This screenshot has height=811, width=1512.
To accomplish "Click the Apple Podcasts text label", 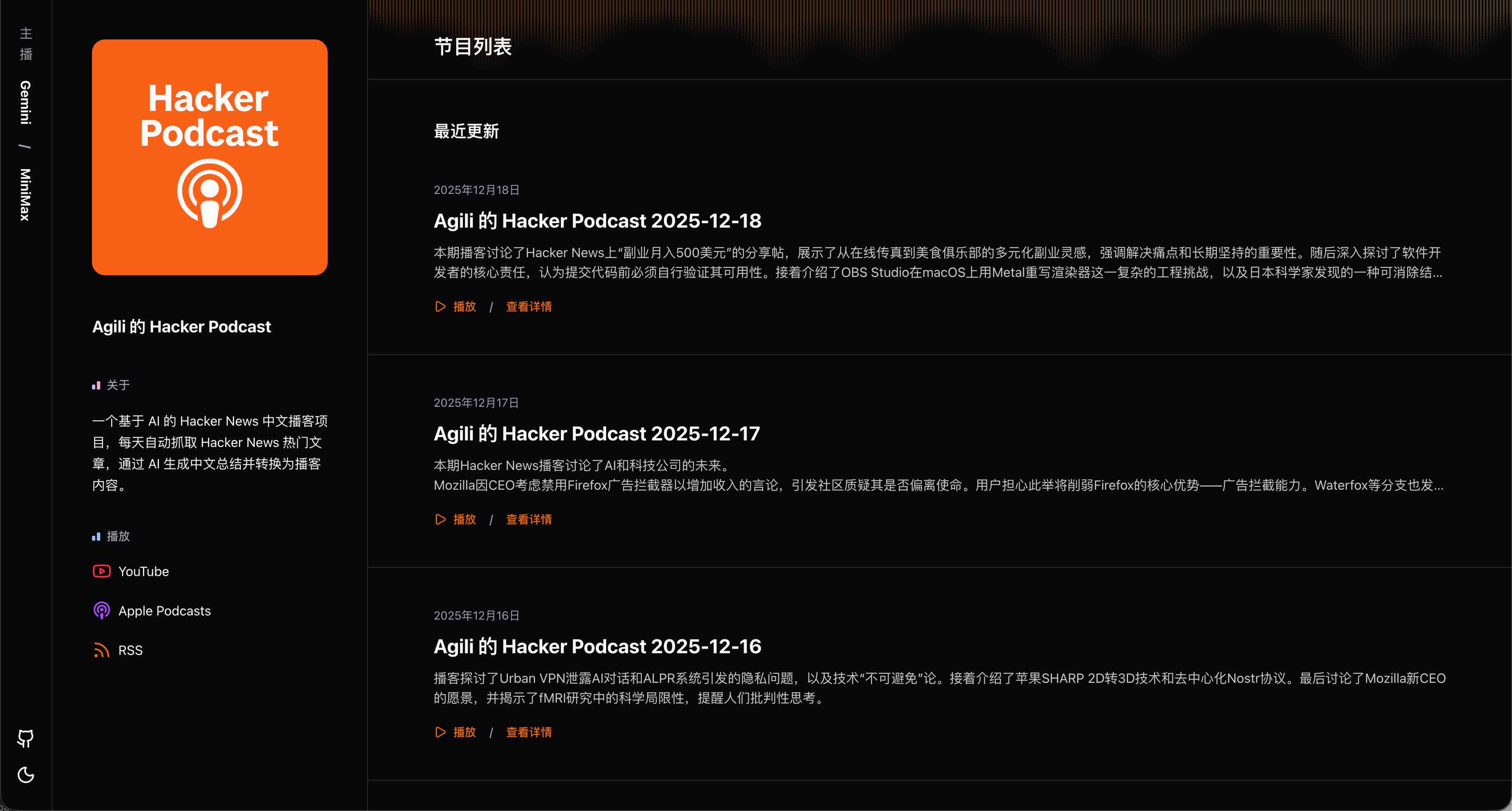I will point(164,611).
